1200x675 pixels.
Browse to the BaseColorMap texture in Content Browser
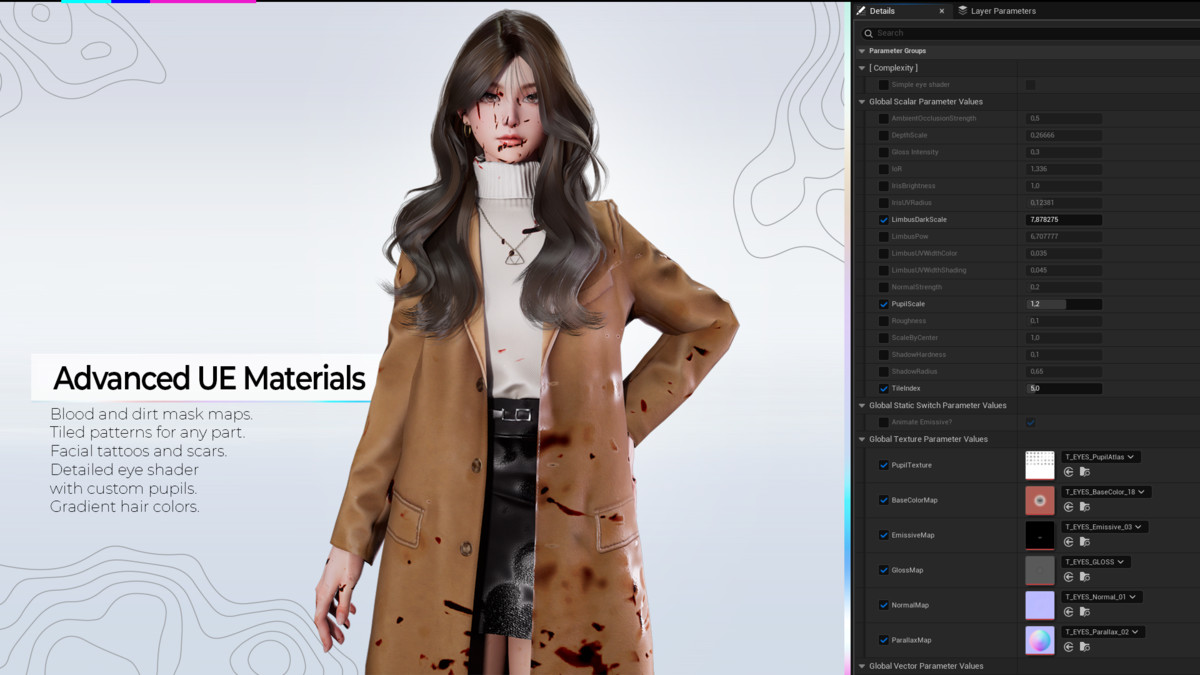coord(1085,507)
